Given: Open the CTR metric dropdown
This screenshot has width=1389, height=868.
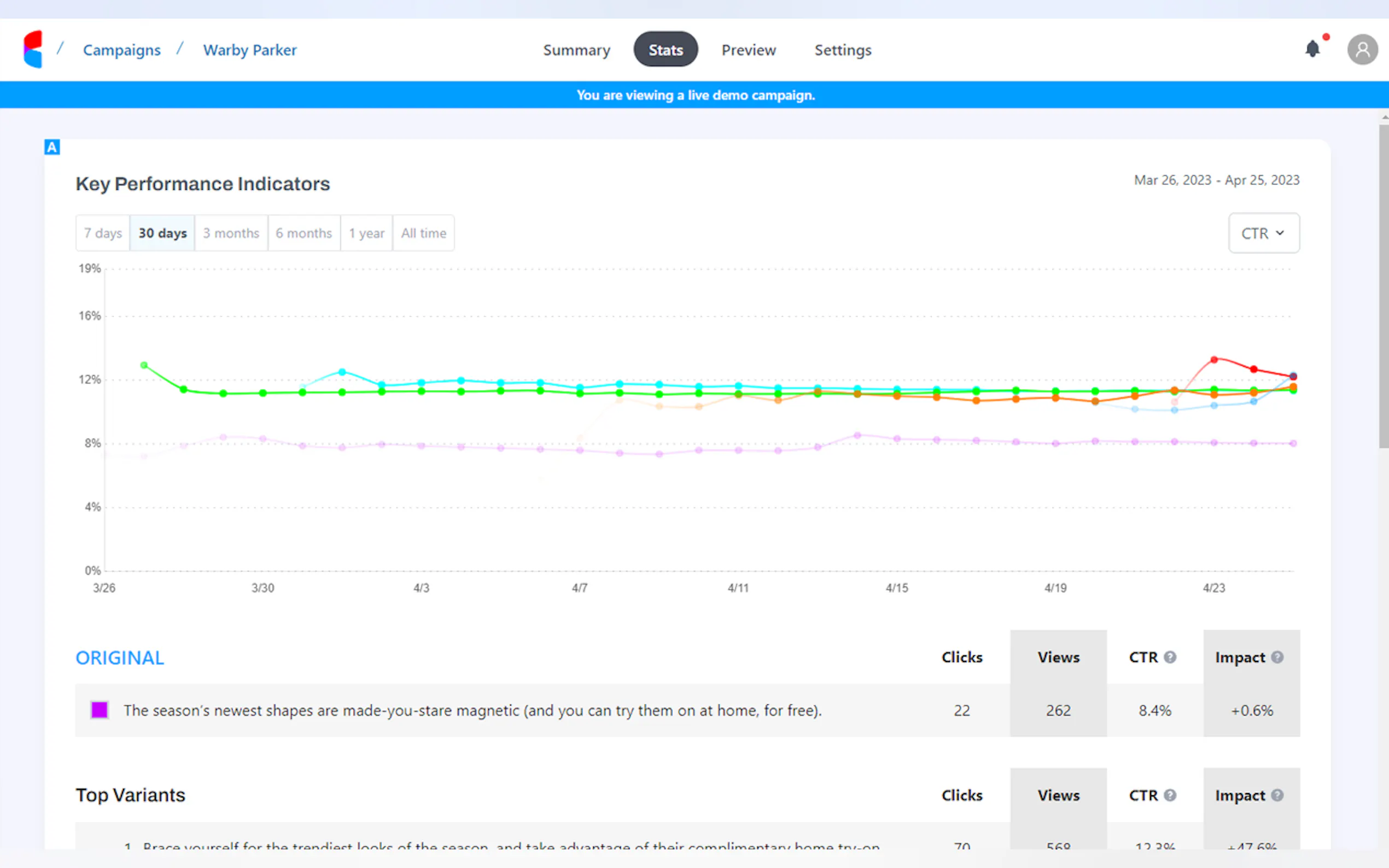Looking at the screenshot, I should click(1264, 232).
